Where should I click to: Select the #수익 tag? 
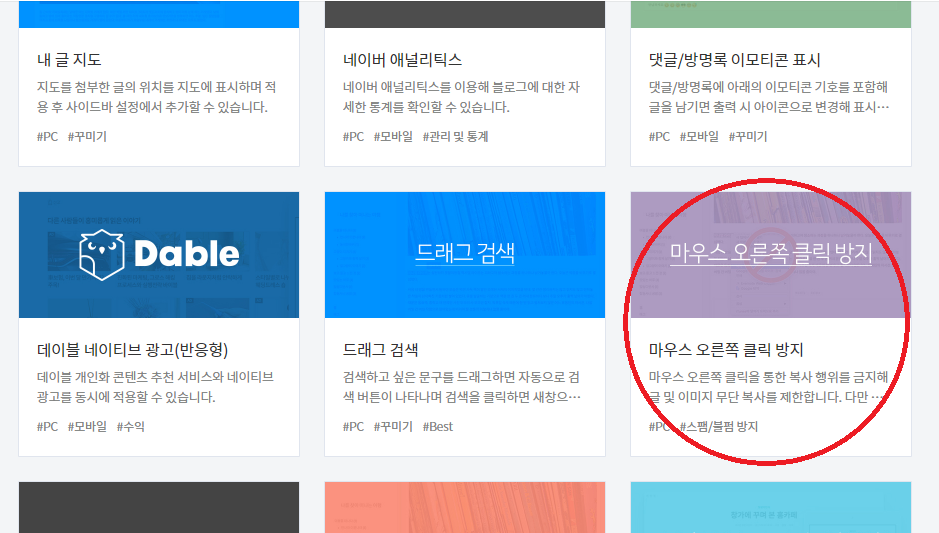(131, 426)
